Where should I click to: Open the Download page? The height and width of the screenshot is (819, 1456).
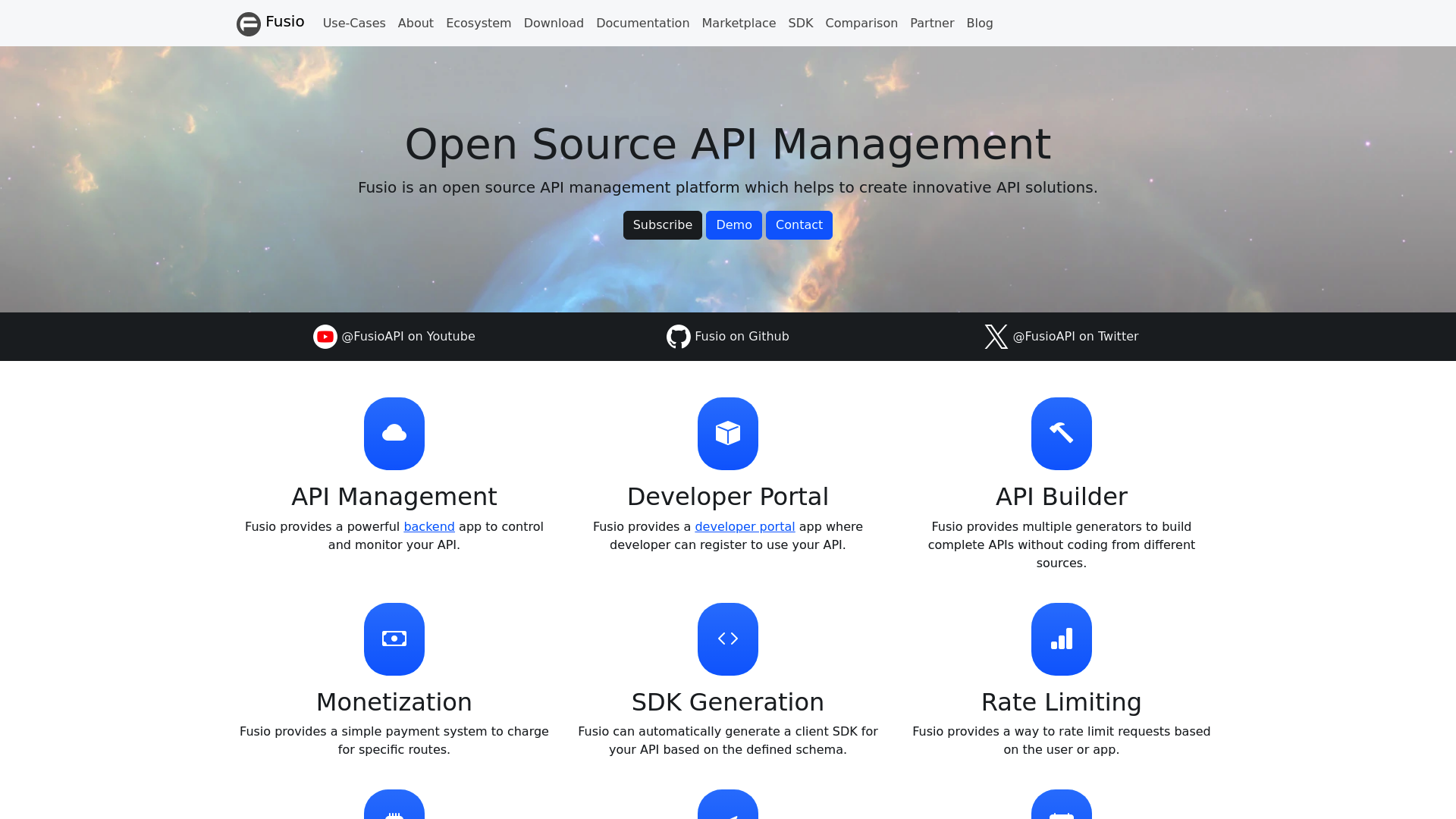(554, 24)
